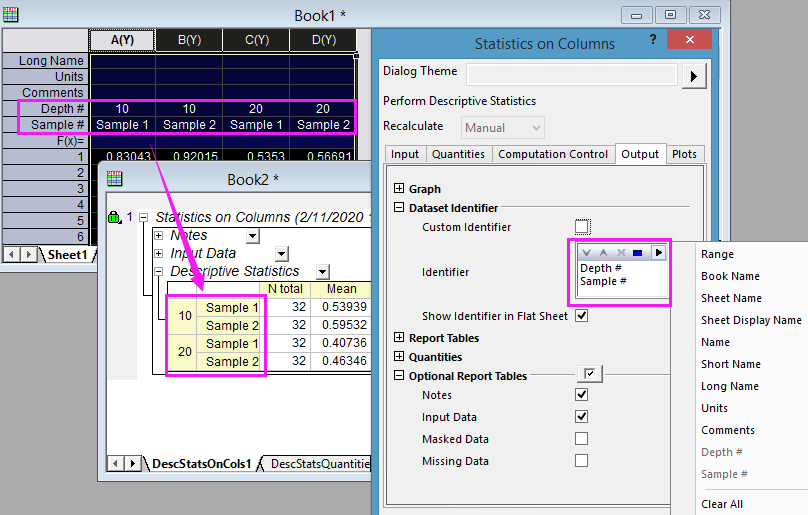Choose Short Name from the identifier menu
808x515 pixels.
click(731, 364)
